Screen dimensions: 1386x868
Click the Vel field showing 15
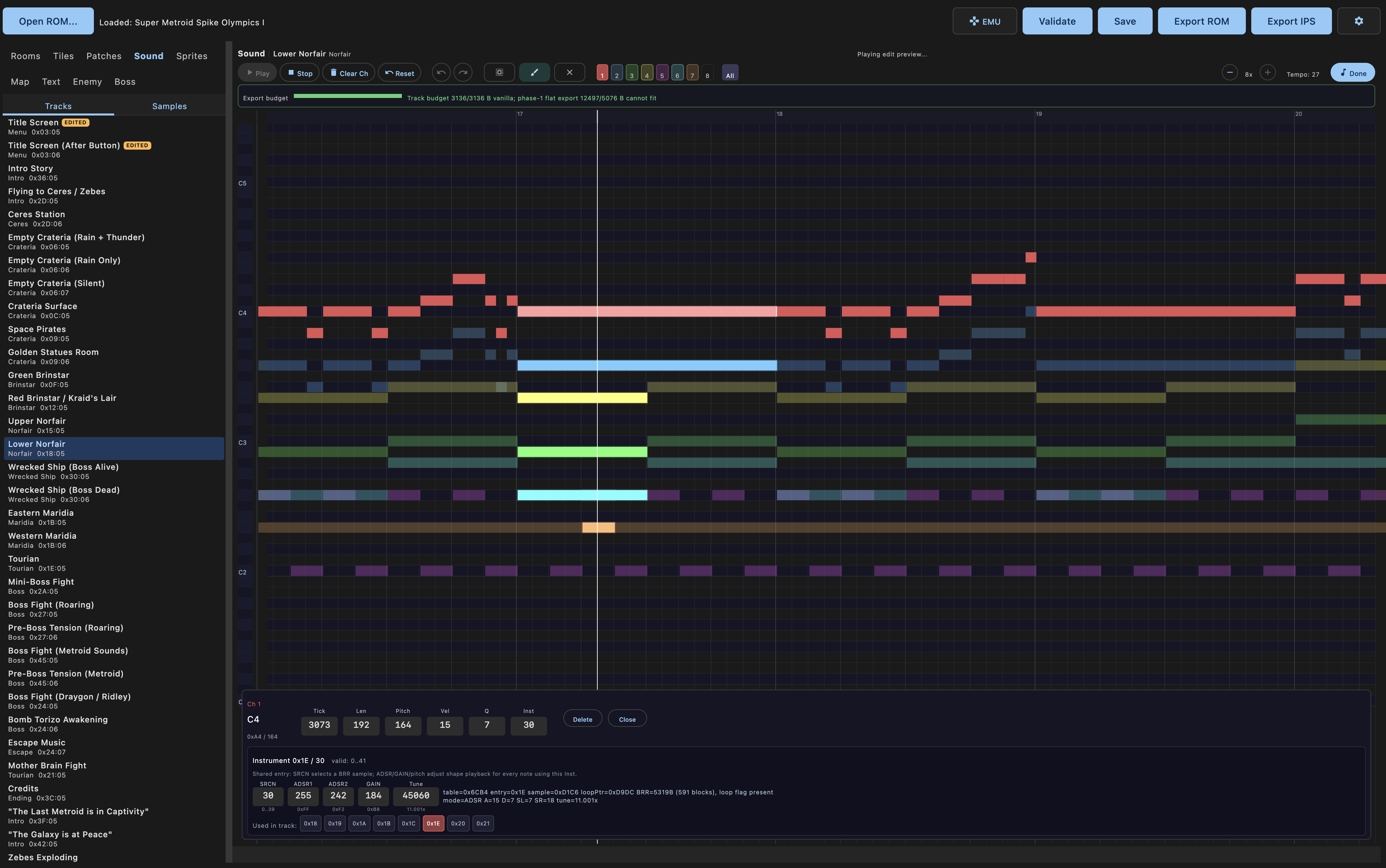[445, 725]
